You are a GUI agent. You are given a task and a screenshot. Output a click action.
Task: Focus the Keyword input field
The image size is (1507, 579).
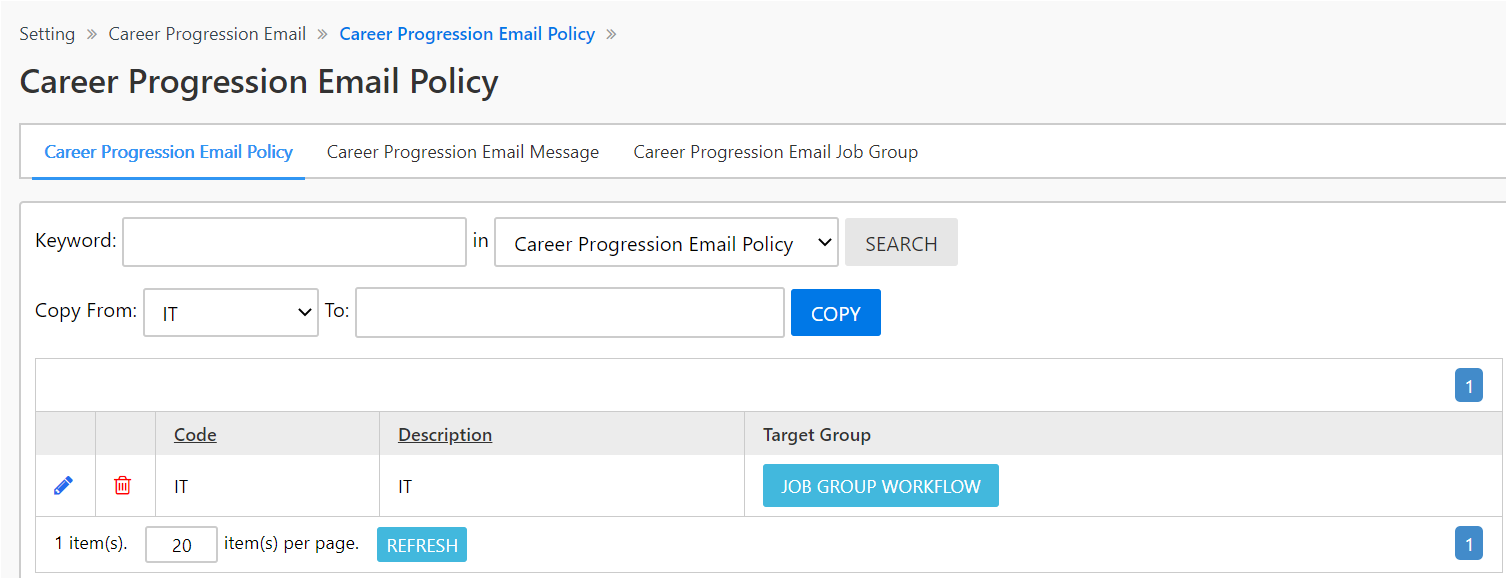(294, 242)
